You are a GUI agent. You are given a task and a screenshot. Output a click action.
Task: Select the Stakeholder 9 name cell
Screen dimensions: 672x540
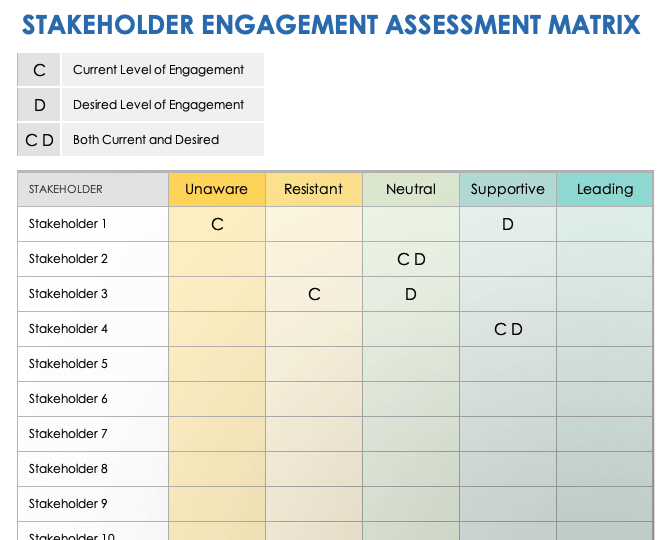[93, 504]
